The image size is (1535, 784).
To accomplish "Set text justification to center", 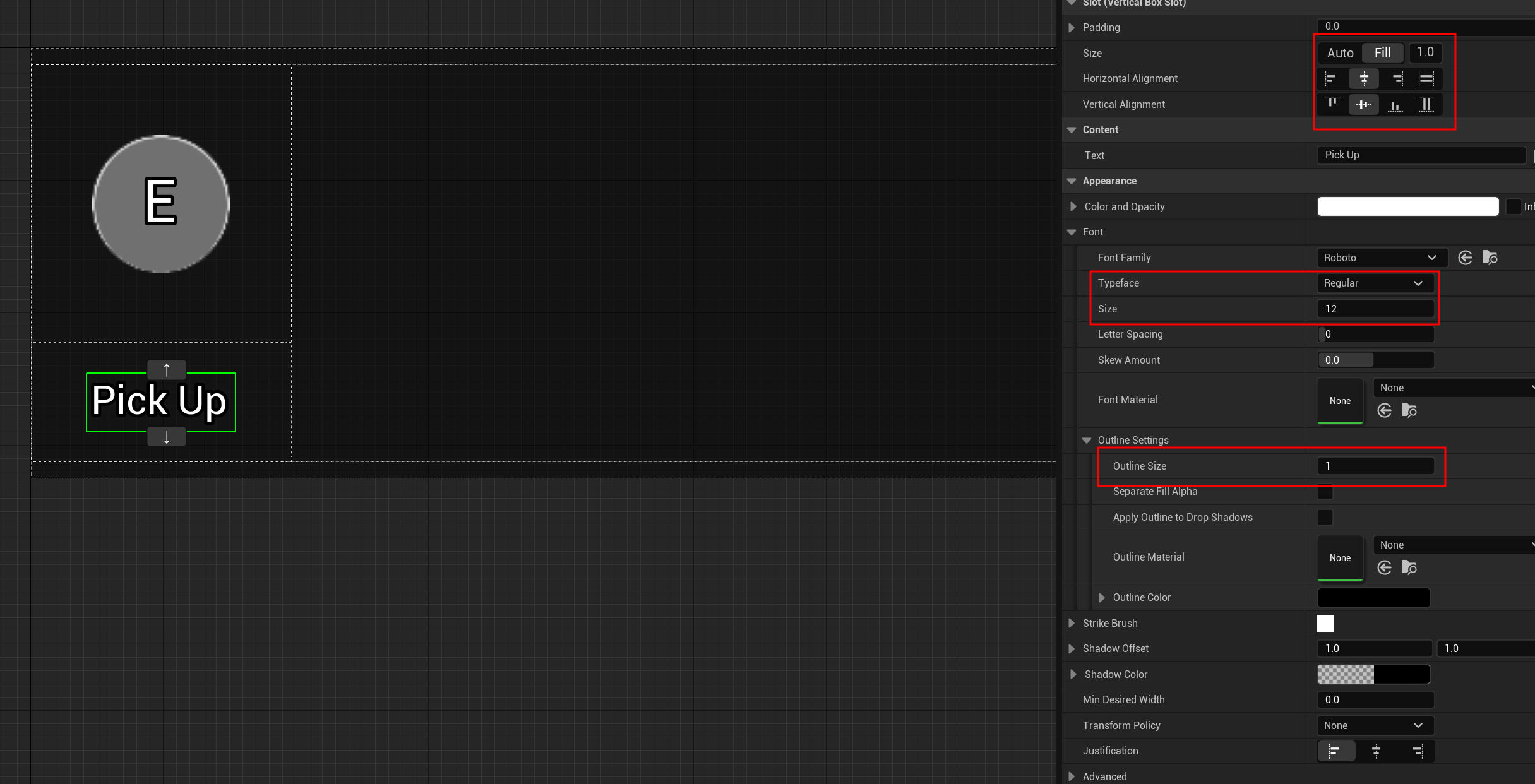I will [x=1376, y=751].
